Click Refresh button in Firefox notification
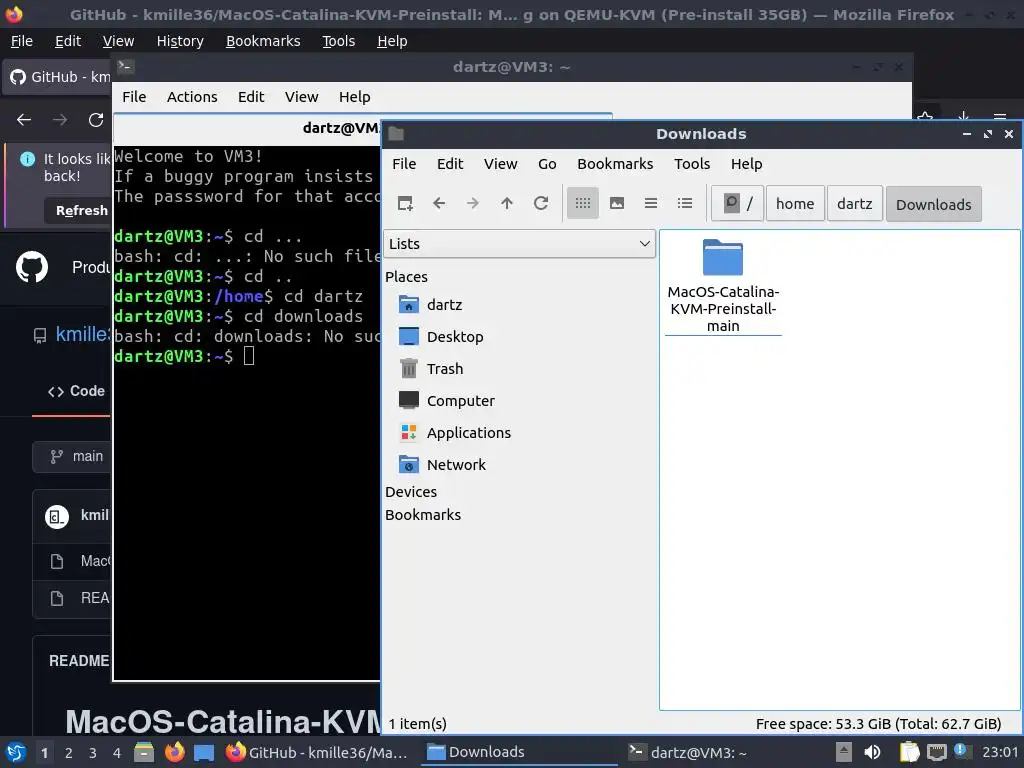Viewport: 1024px width, 768px height. coord(78,211)
